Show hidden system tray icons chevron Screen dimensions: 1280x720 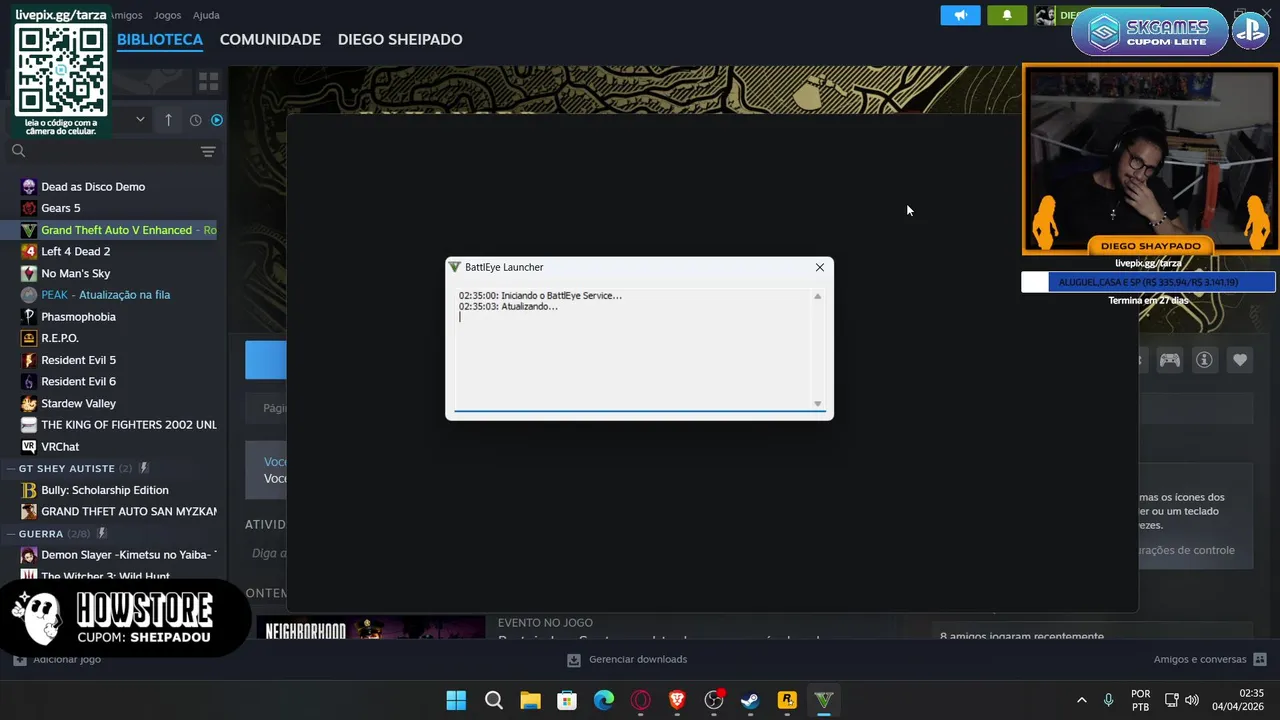click(x=1081, y=700)
